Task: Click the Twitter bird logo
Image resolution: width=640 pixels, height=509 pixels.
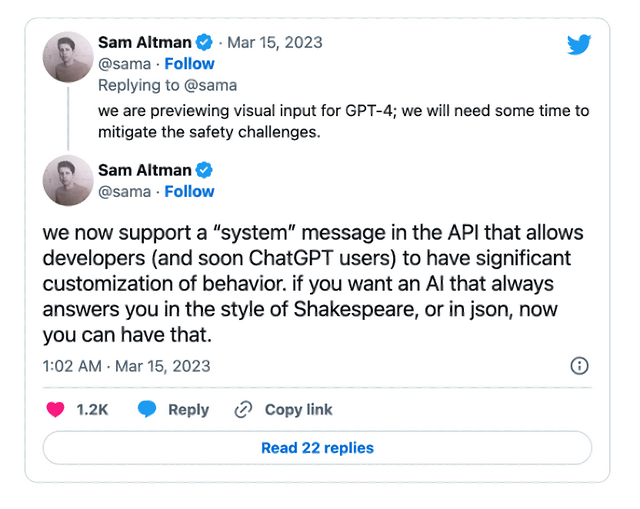Action: point(579,45)
